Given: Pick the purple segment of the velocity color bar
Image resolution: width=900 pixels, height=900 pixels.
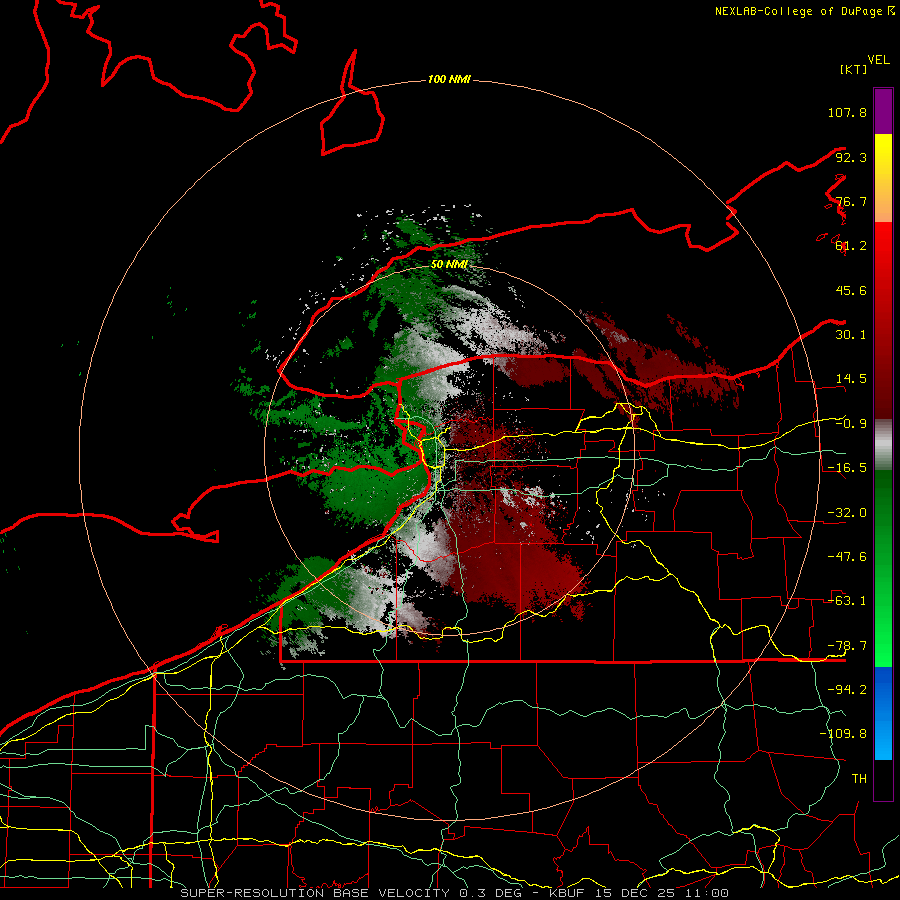Looking at the screenshot, I should coord(883,111).
